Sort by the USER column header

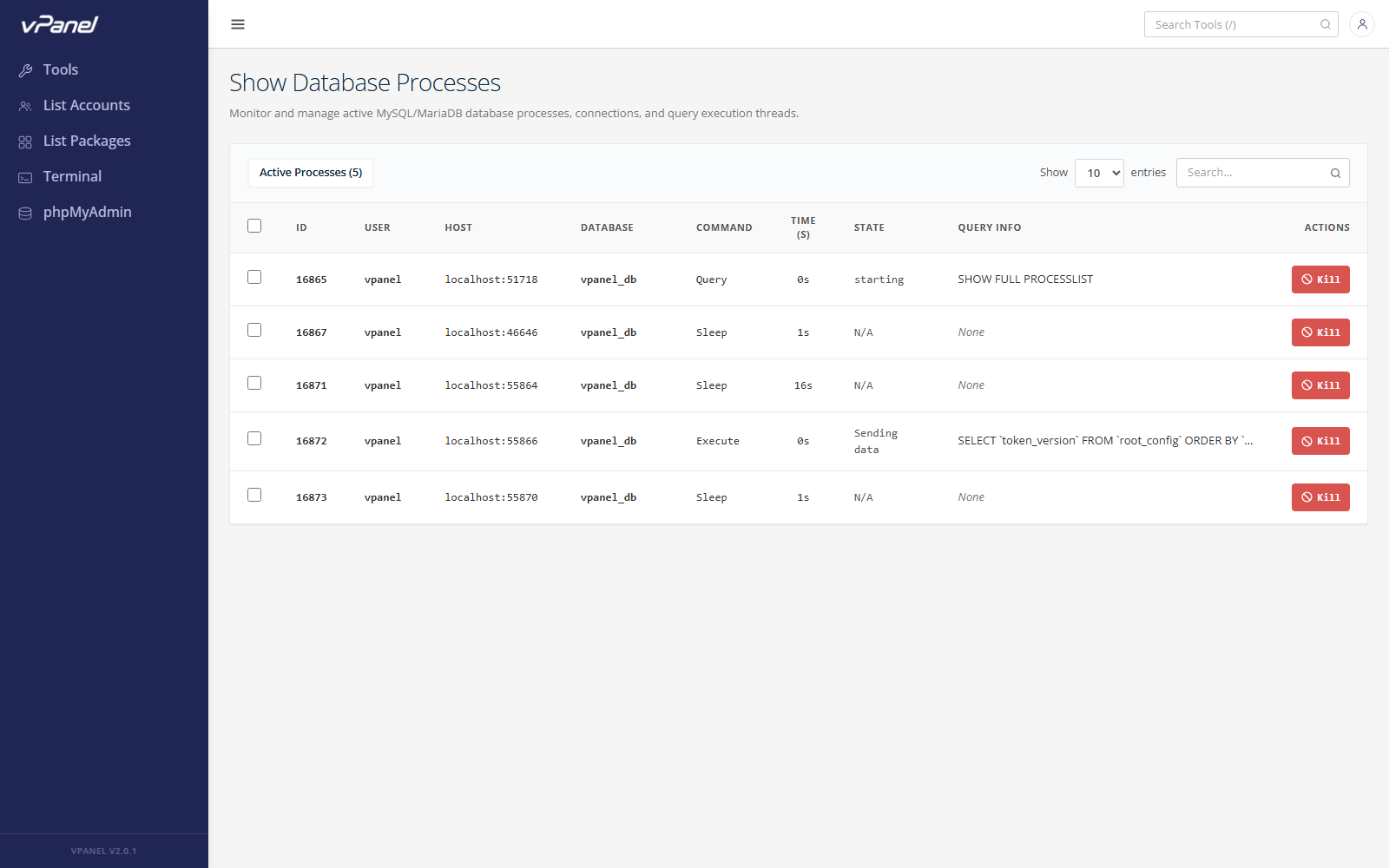378,227
